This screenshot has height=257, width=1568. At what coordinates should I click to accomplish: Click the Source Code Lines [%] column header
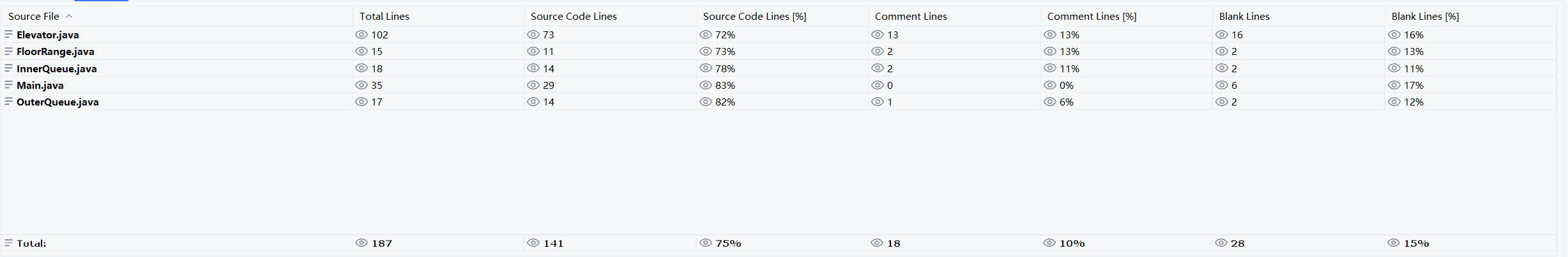pyautogui.click(x=754, y=17)
